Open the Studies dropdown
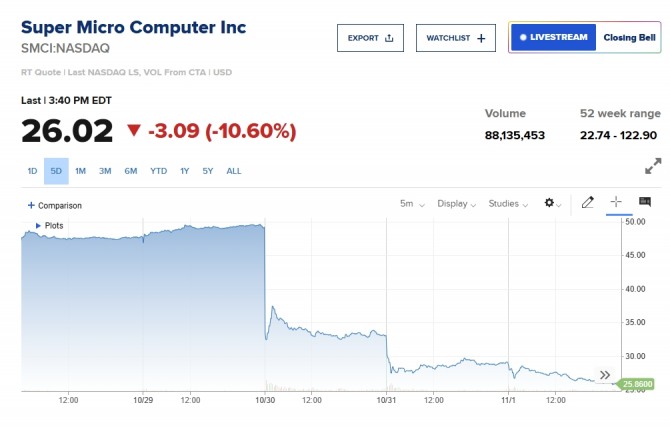This screenshot has width=670, height=427. tap(508, 203)
